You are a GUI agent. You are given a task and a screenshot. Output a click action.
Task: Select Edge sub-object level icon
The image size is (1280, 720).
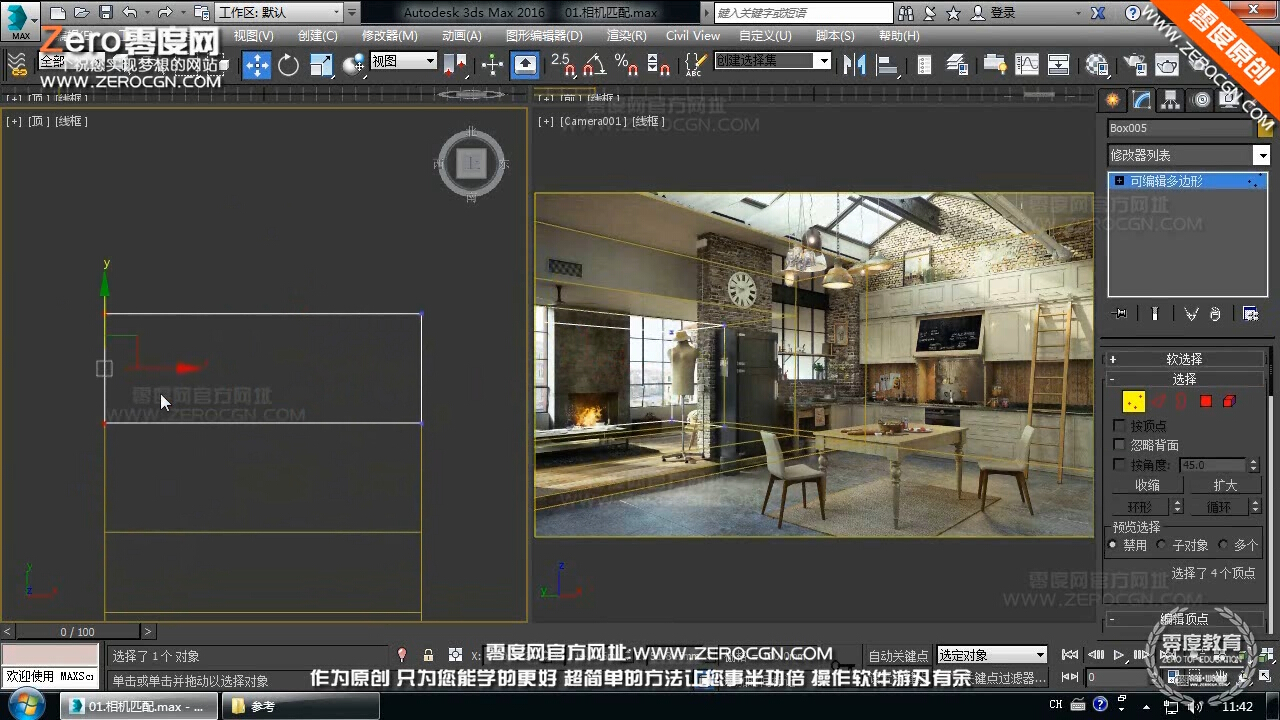(x=1160, y=401)
